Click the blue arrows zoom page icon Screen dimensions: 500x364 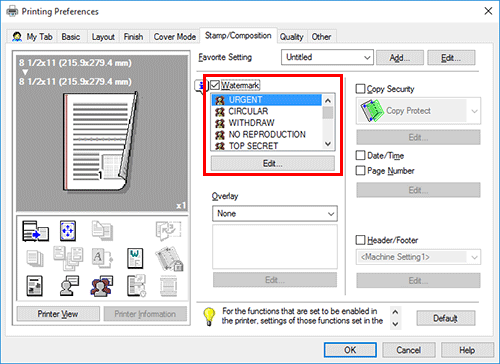coord(68,231)
